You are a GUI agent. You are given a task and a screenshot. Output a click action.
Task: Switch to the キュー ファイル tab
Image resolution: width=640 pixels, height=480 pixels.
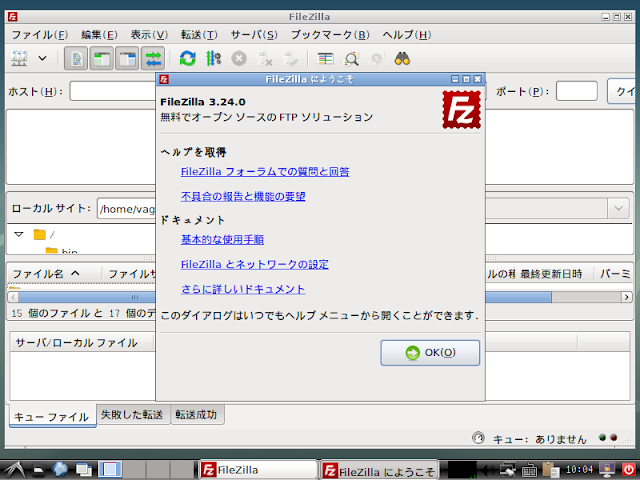point(52,417)
